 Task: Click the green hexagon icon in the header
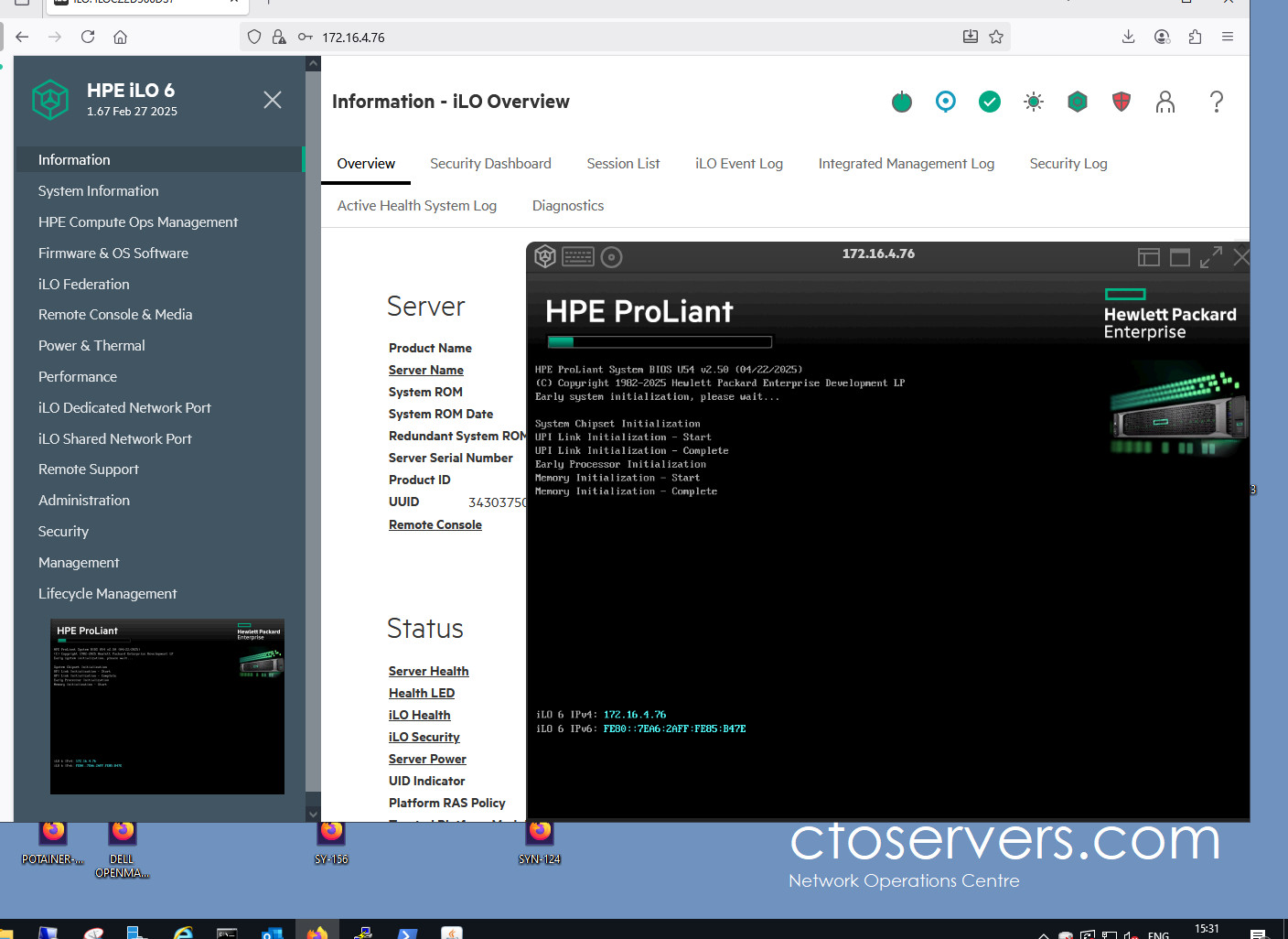(1078, 102)
